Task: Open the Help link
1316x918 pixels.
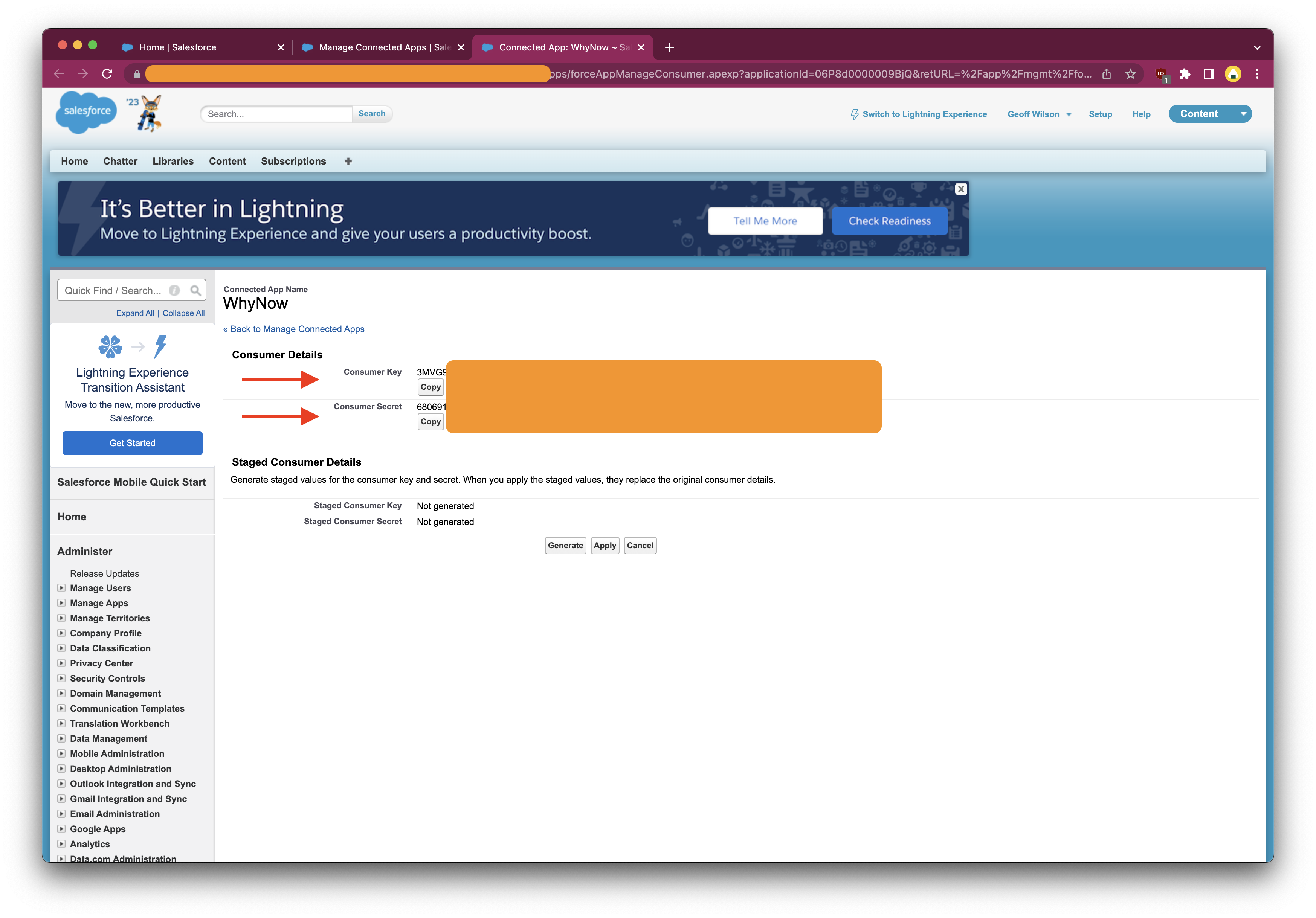Action: coord(1141,114)
